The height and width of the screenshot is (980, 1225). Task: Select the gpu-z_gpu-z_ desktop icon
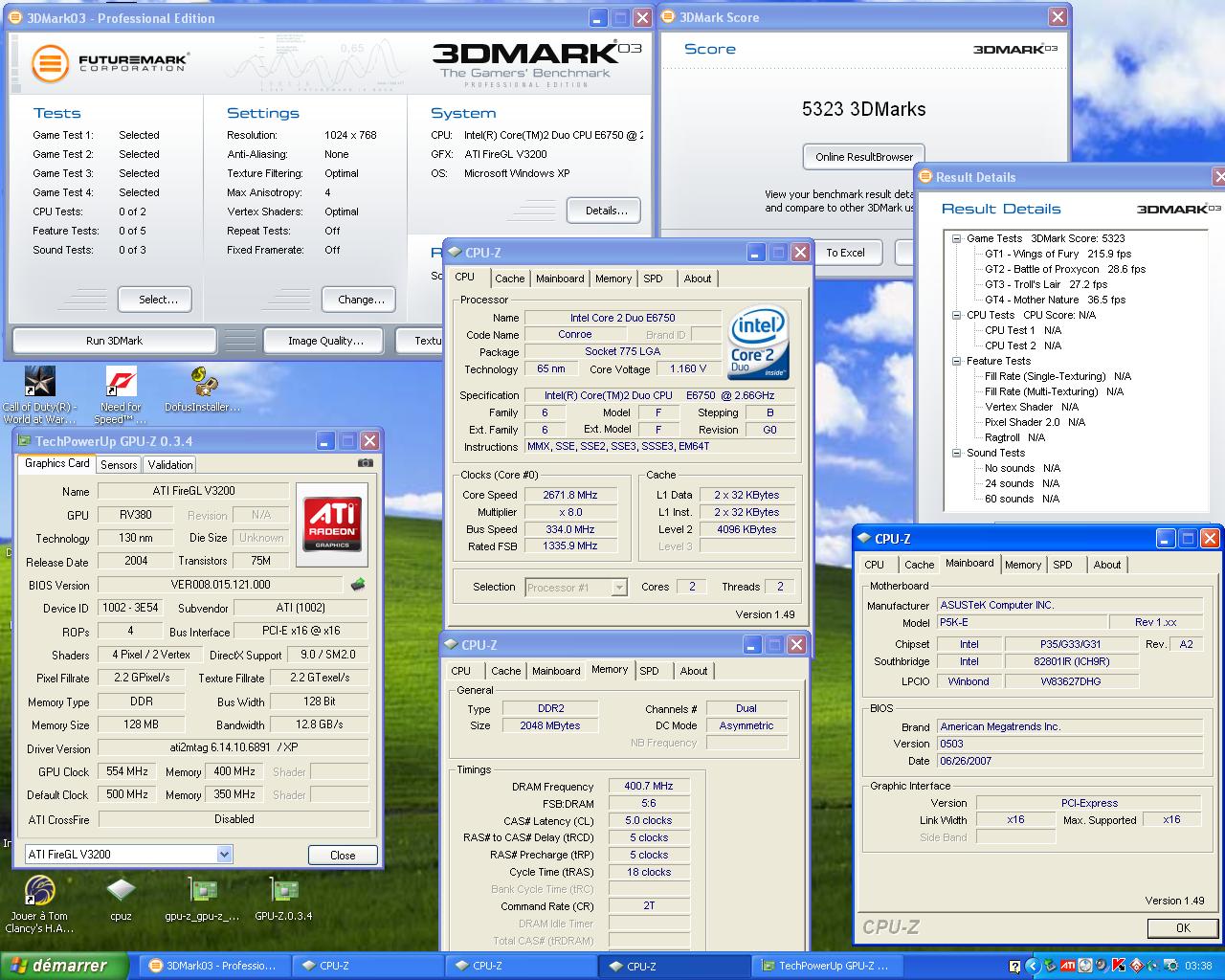click(x=202, y=900)
